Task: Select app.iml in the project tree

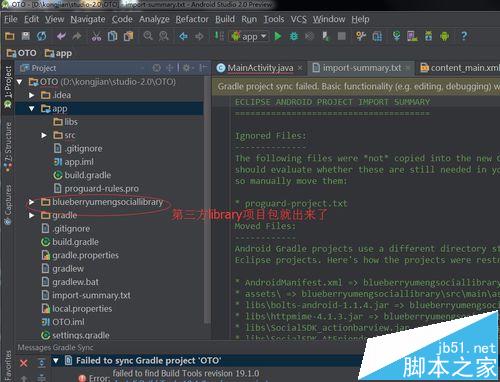Action: pos(74,162)
